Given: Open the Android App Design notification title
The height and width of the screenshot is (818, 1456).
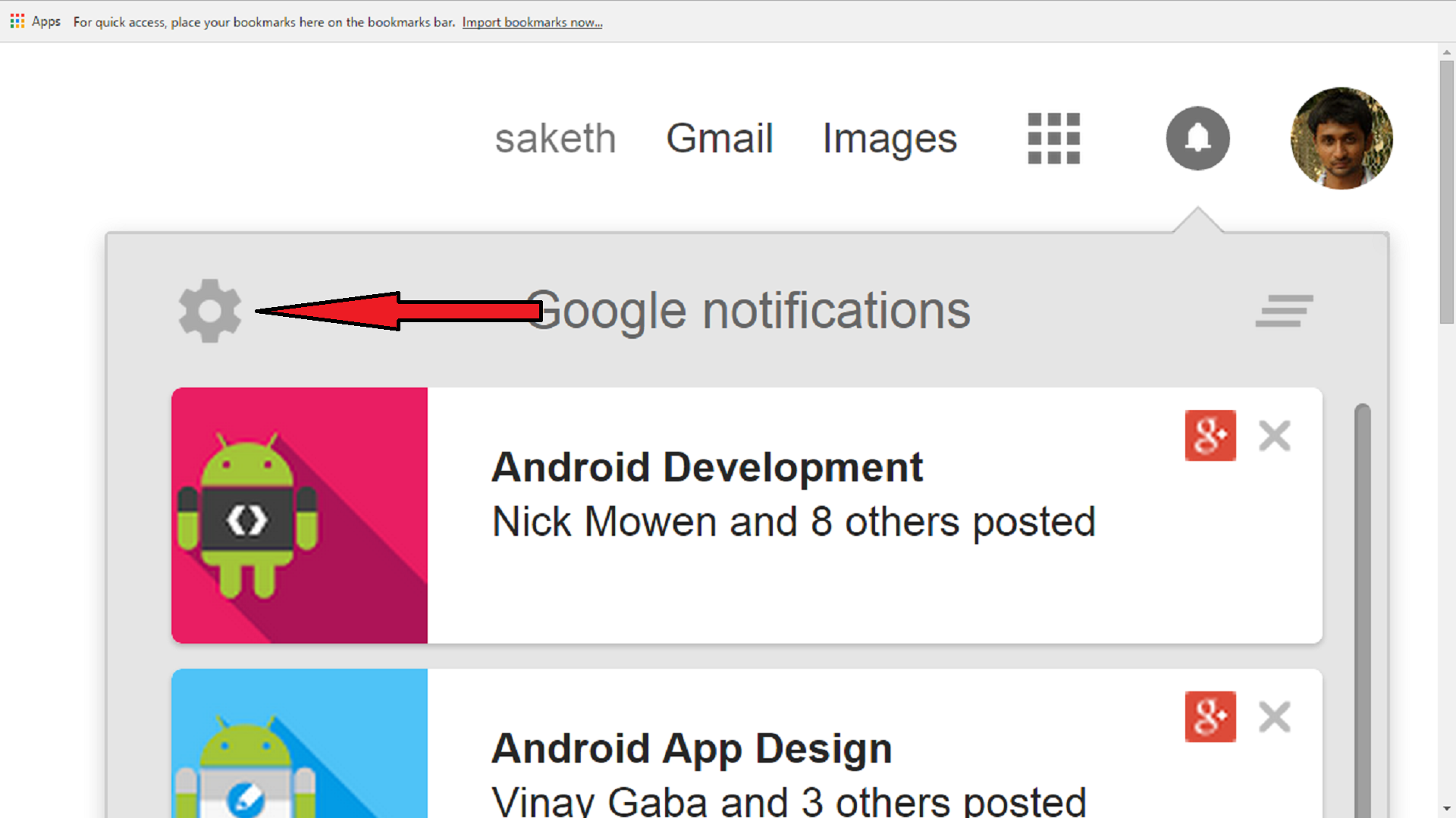Looking at the screenshot, I should pos(692,749).
